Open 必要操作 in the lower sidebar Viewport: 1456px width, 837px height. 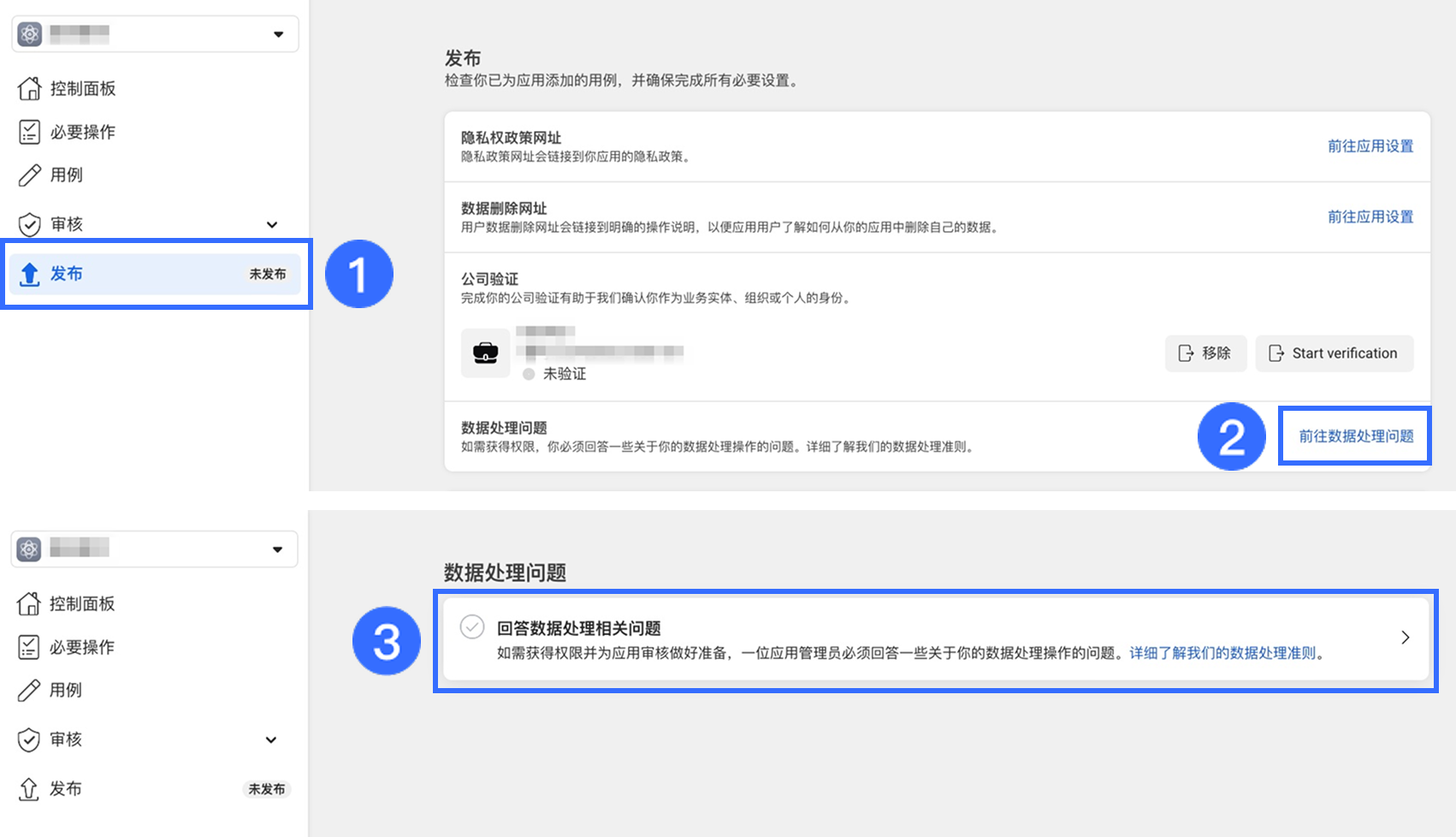tap(82, 647)
